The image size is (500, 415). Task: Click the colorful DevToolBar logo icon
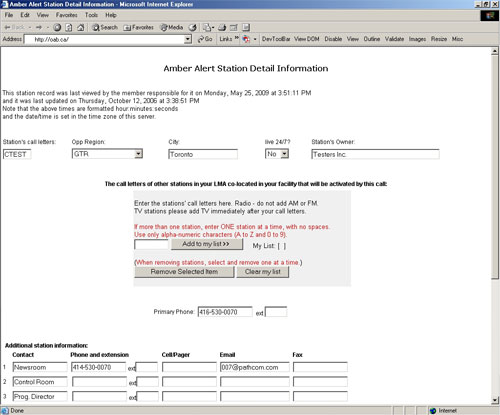tap(246, 39)
